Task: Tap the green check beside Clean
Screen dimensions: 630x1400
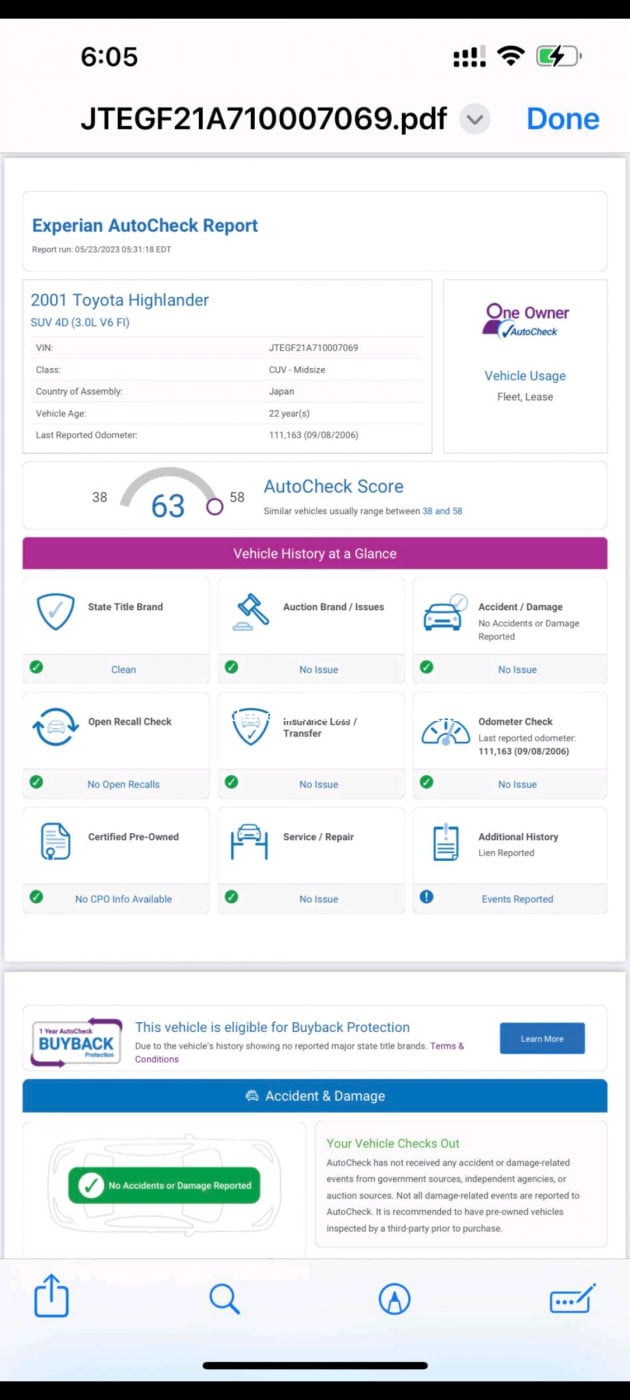Action: click(37, 668)
